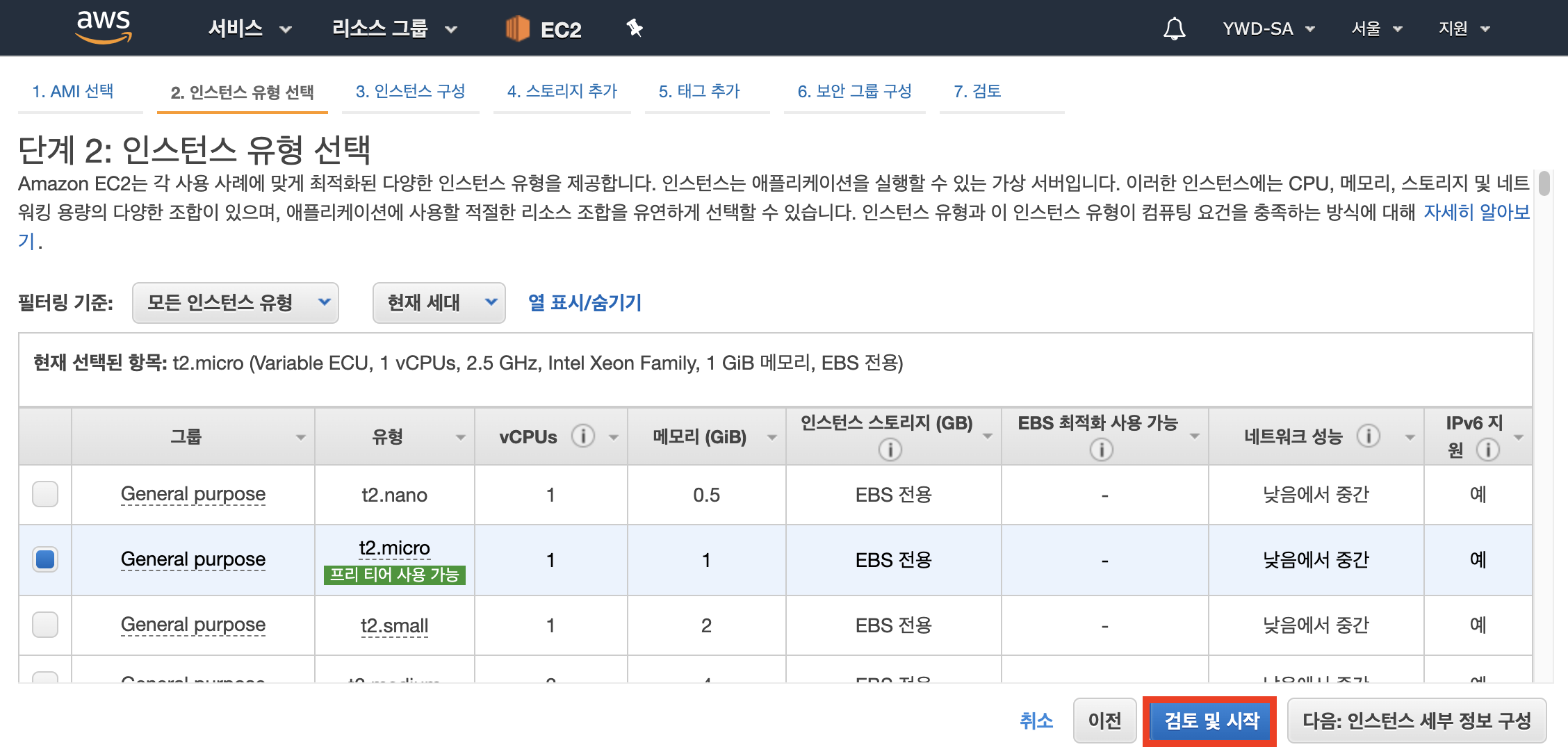Select the t2.small instance checkbox
This screenshot has height=756, width=1568.
point(45,625)
